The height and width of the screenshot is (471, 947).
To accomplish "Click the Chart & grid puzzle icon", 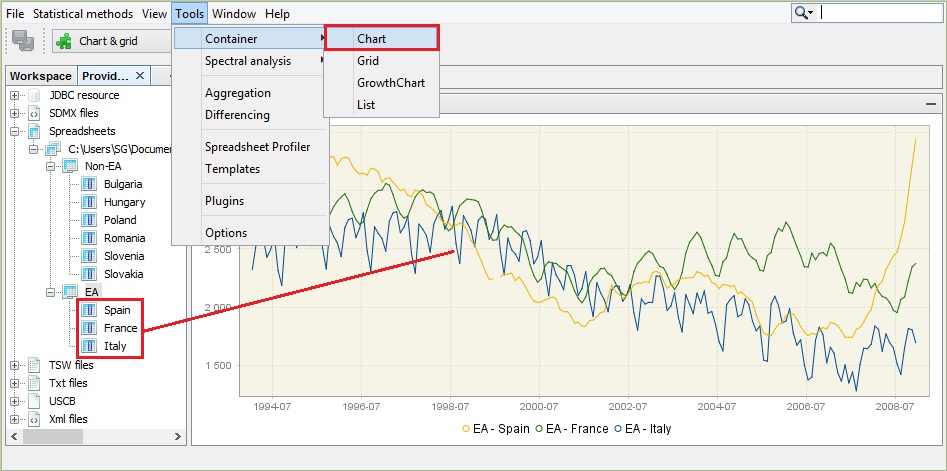I will point(65,41).
